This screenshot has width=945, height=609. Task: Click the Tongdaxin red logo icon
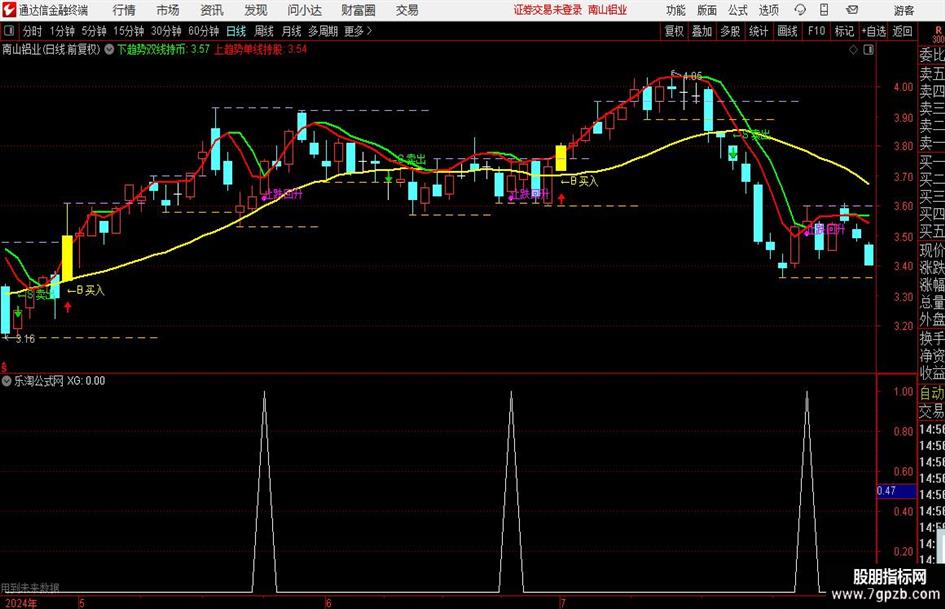tap(8, 10)
